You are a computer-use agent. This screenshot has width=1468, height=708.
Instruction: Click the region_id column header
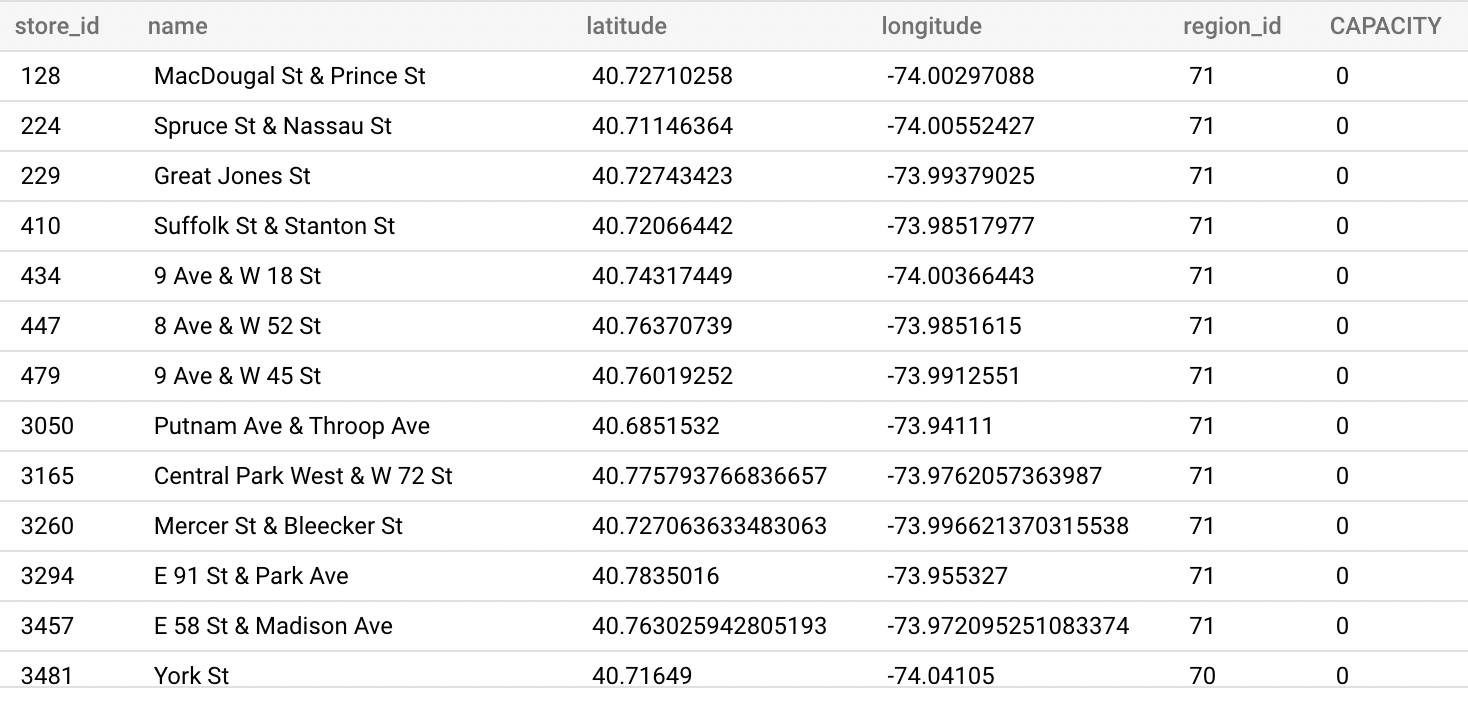[1231, 26]
